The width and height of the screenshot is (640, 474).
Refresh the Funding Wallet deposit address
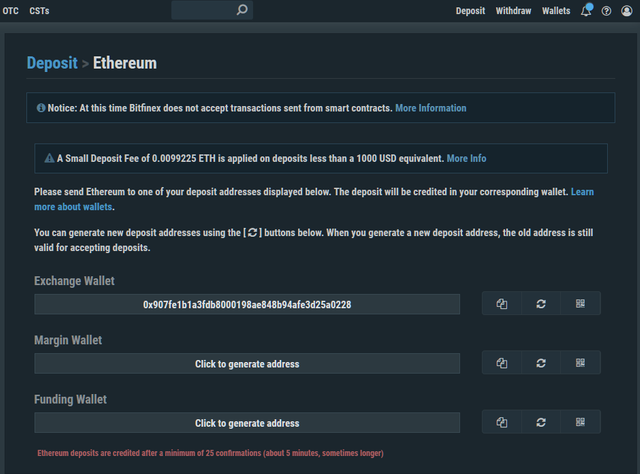click(x=541, y=422)
